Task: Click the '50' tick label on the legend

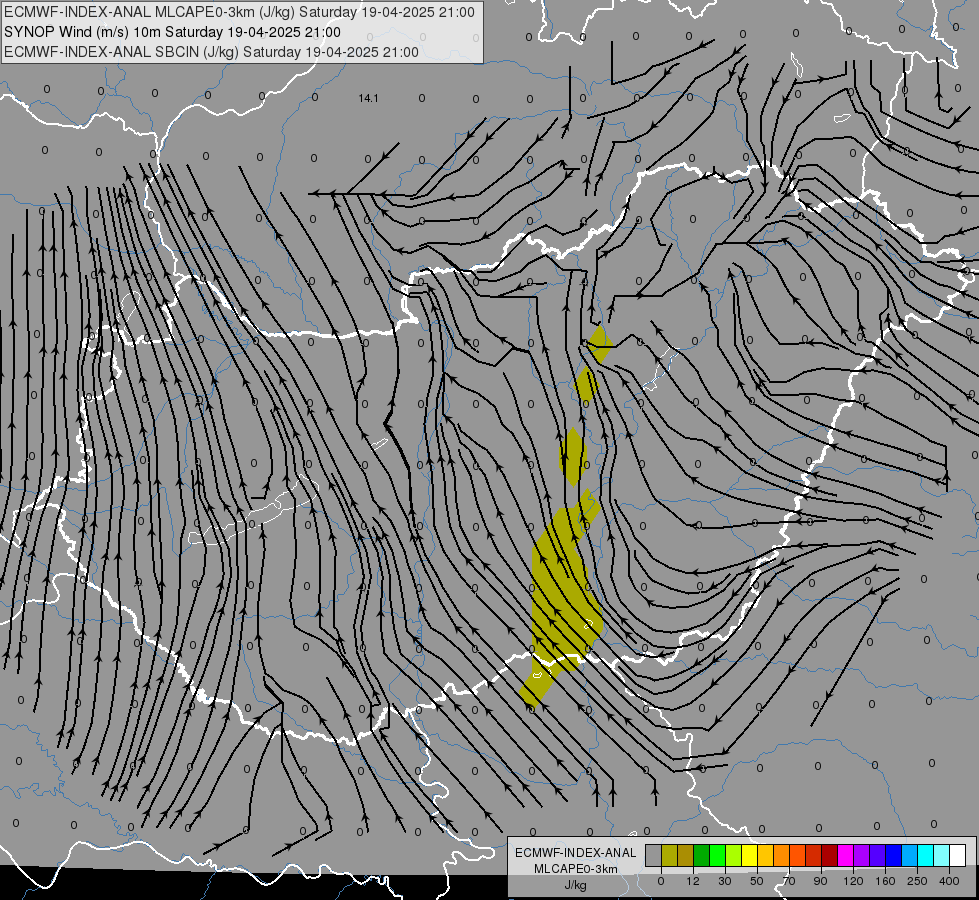Action: (x=757, y=881)
